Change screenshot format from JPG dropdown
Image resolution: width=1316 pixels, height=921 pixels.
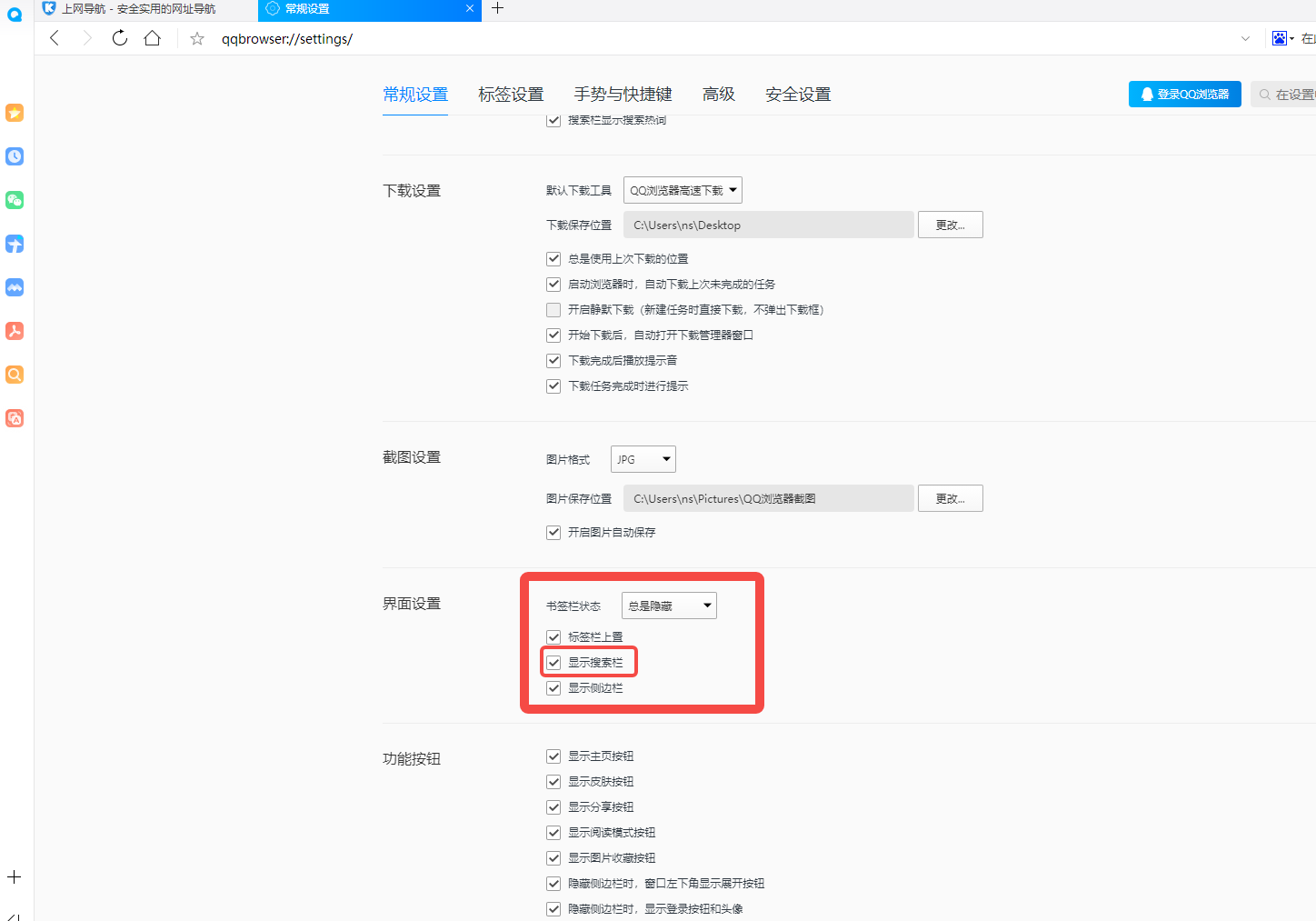643,459
